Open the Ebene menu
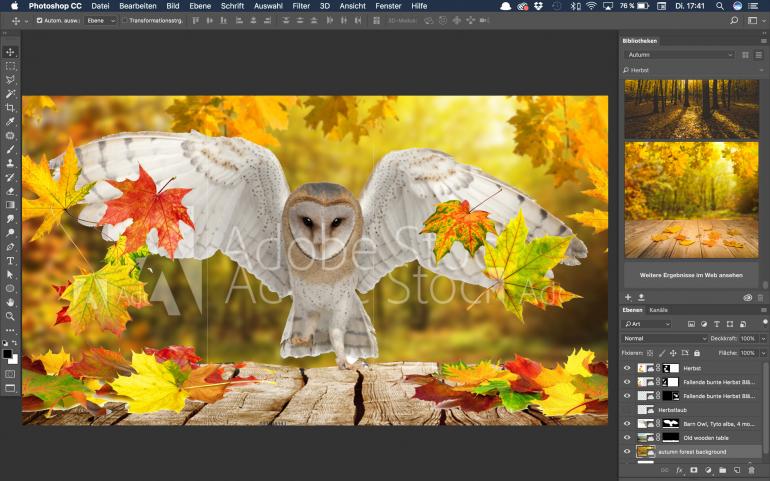The width and height of the screenshot is (770, 481). pos(200,6)
